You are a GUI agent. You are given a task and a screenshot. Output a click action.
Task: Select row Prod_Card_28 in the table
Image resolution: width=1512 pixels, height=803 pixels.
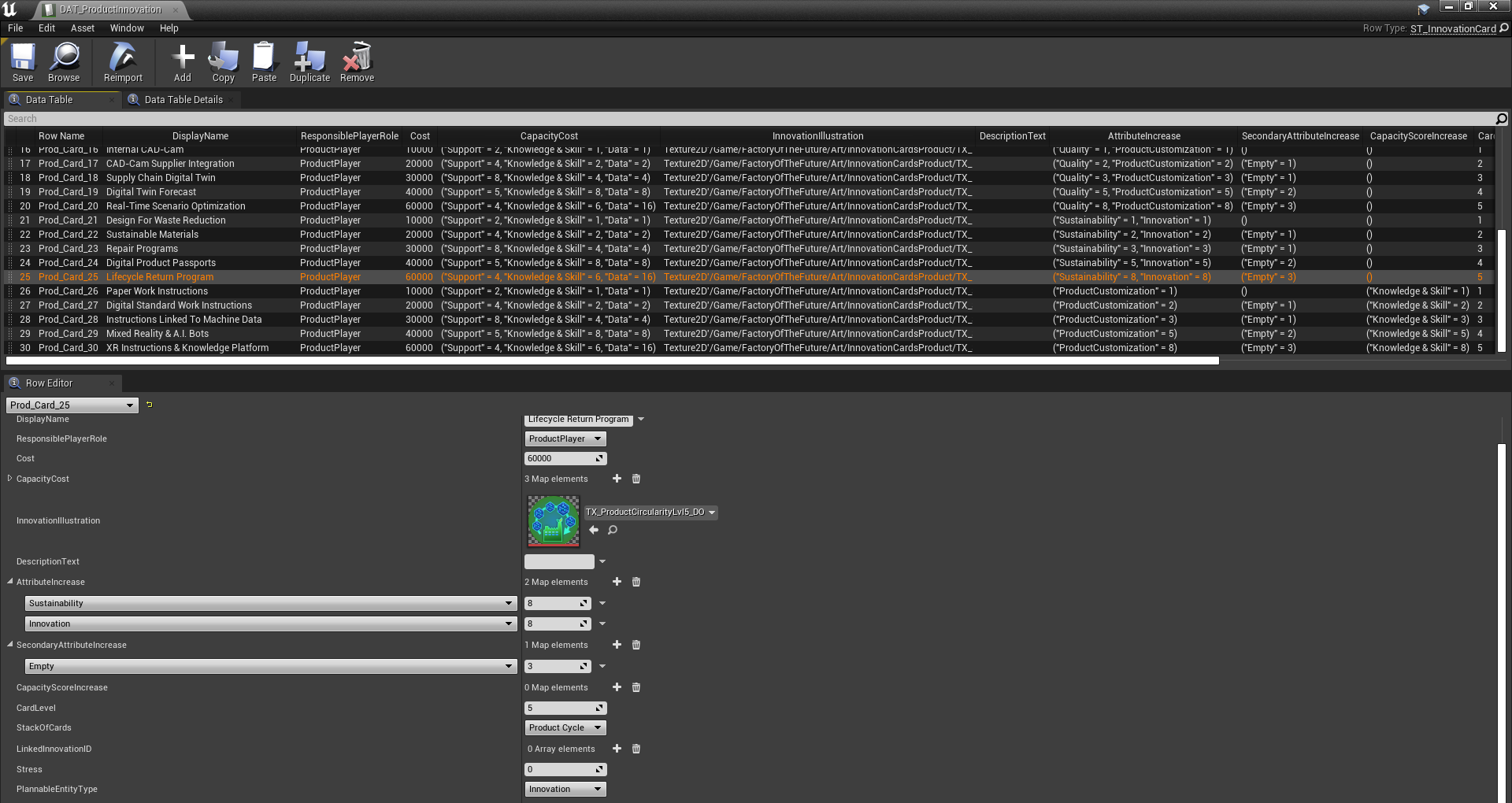click(x=69, y=320)
